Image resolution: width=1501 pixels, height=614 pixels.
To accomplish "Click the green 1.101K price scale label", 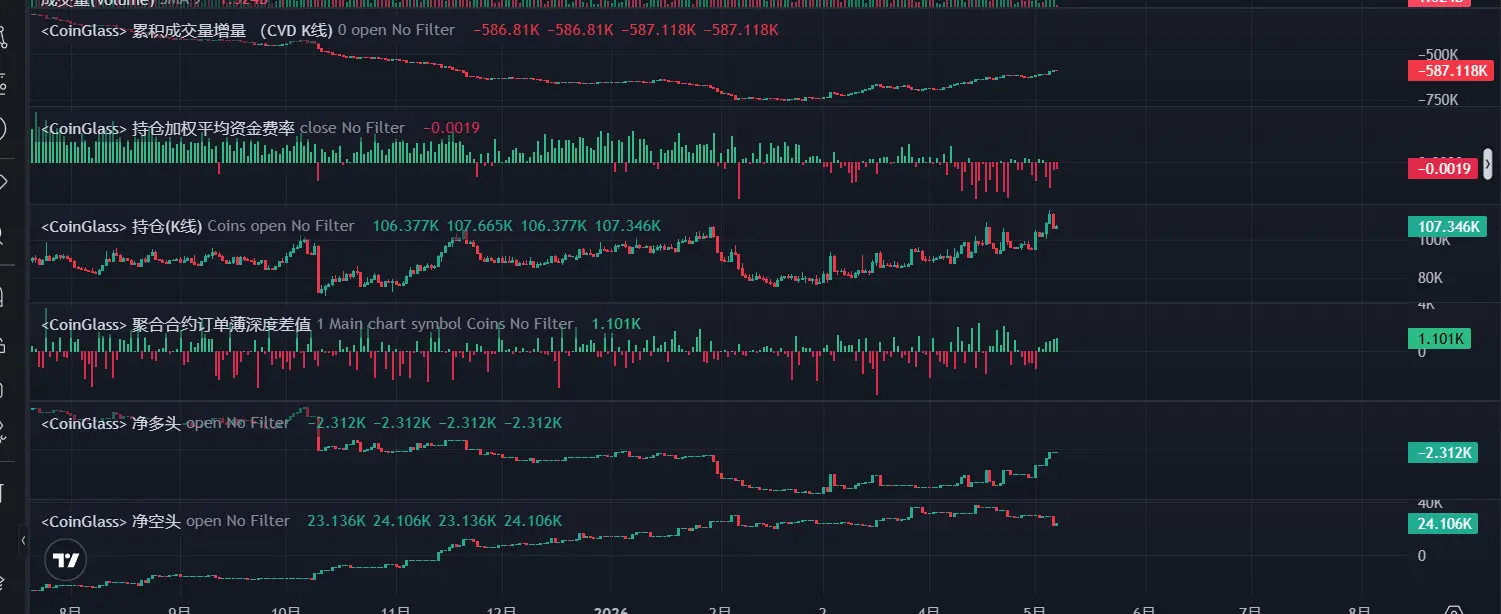I will (x=1438, y=339).
